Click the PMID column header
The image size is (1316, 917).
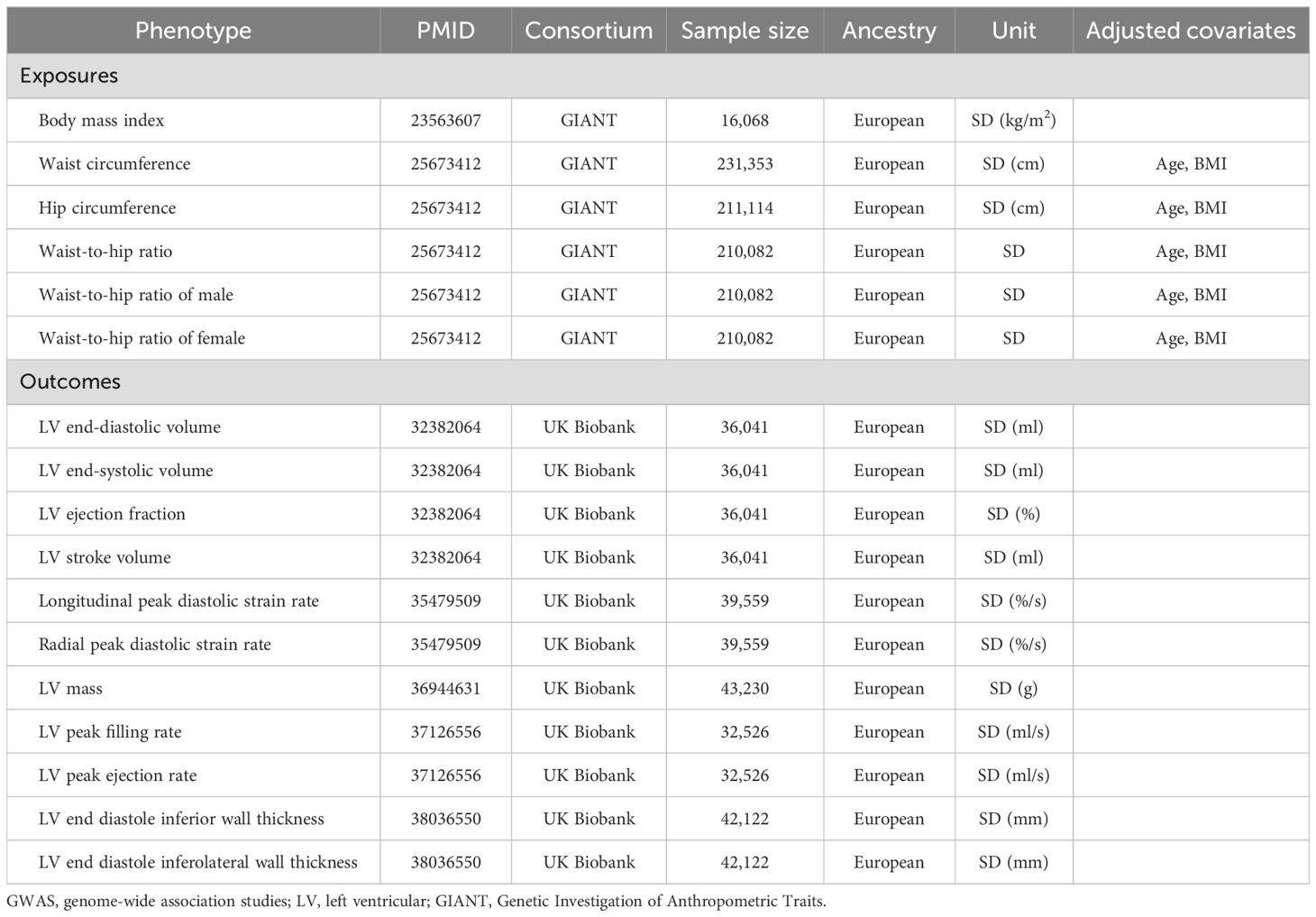click(445, 31)
